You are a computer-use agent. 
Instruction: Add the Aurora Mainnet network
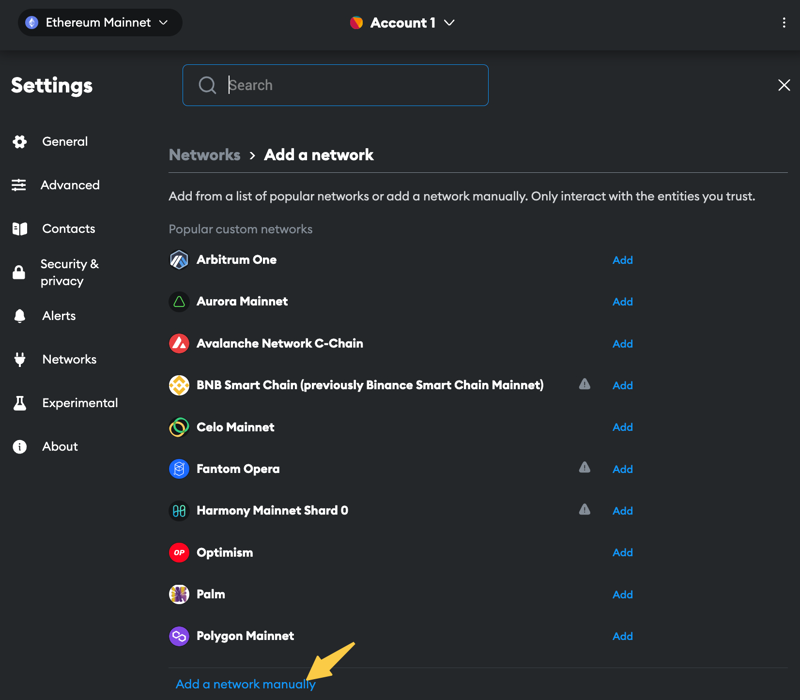(622, 302)
